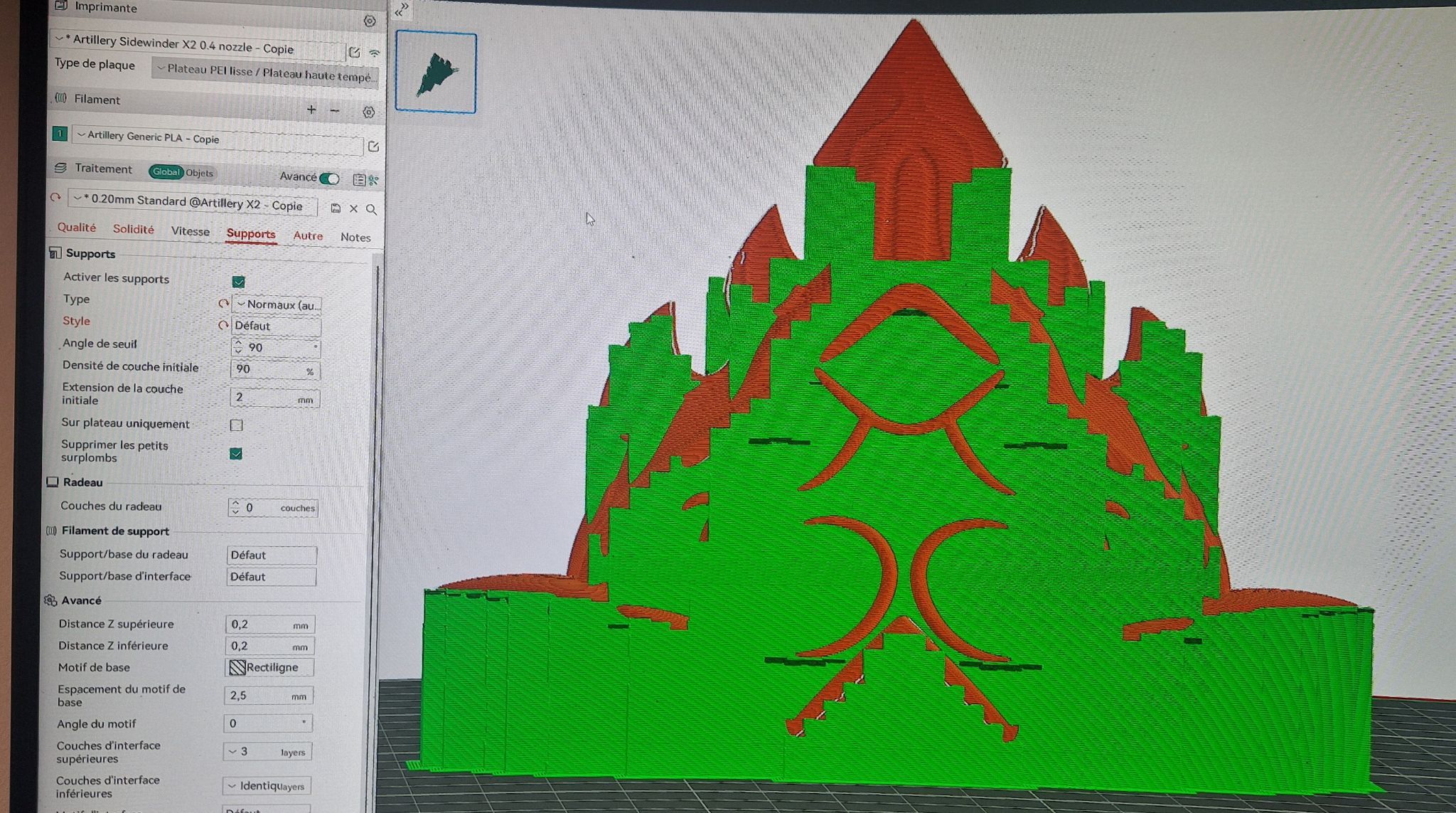Open printer settings gear icon
The width and height of the screenshot is (1456, 813).
click(x=369, y=21)
